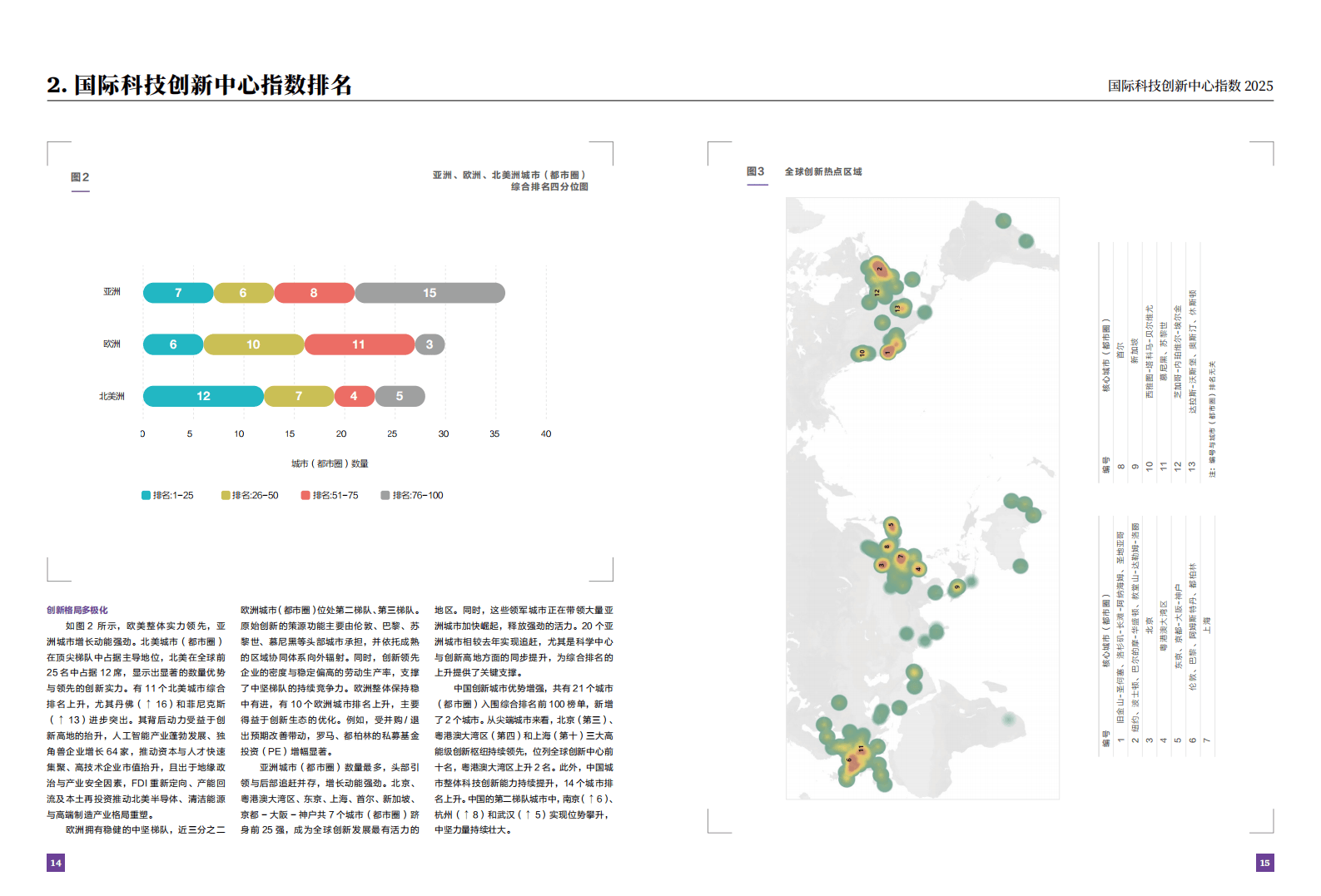The height and width of the screenshot is (896, 1321).
Task: Click the yellow 10 segment in 欧洲 bar
Action: [253, 344]
